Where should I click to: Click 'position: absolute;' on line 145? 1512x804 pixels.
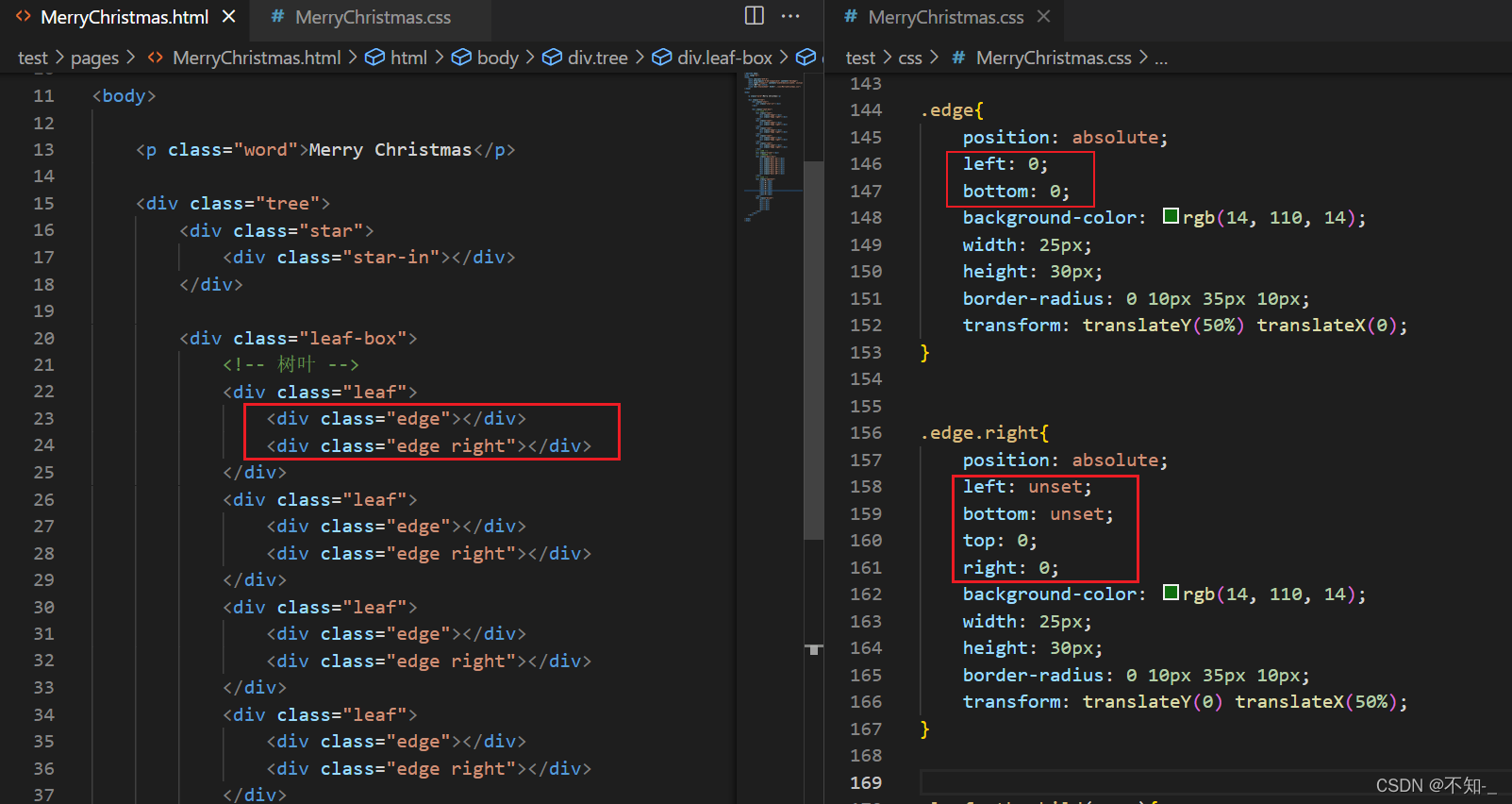[1065, 137]
